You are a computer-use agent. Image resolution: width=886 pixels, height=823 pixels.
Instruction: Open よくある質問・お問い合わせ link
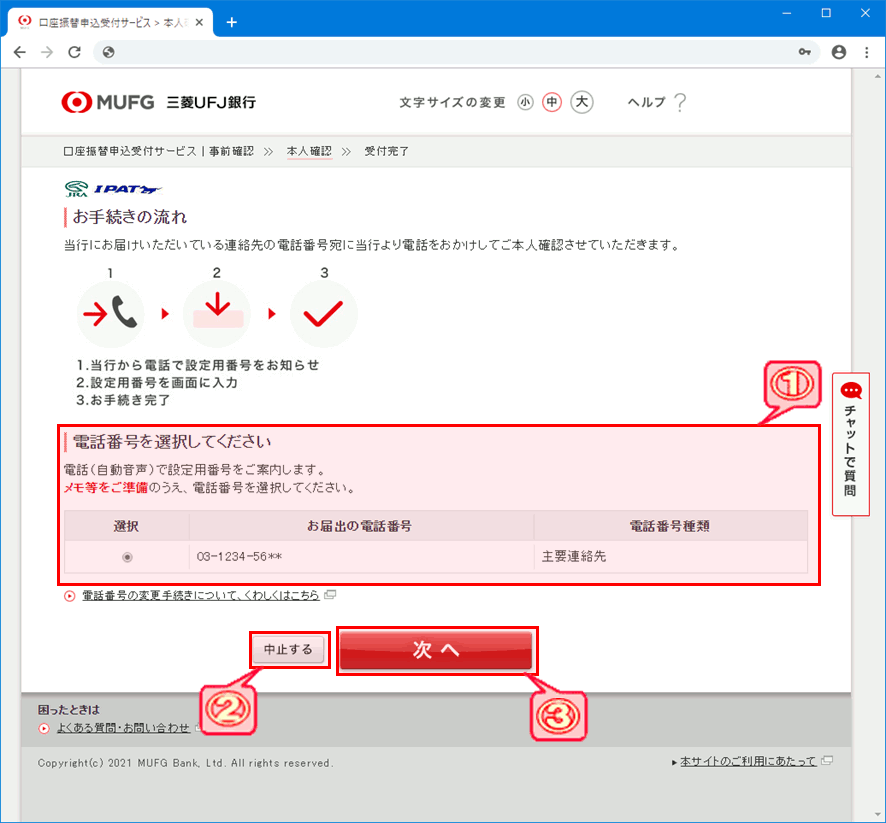pyautogui.click(x=123, y=728)
